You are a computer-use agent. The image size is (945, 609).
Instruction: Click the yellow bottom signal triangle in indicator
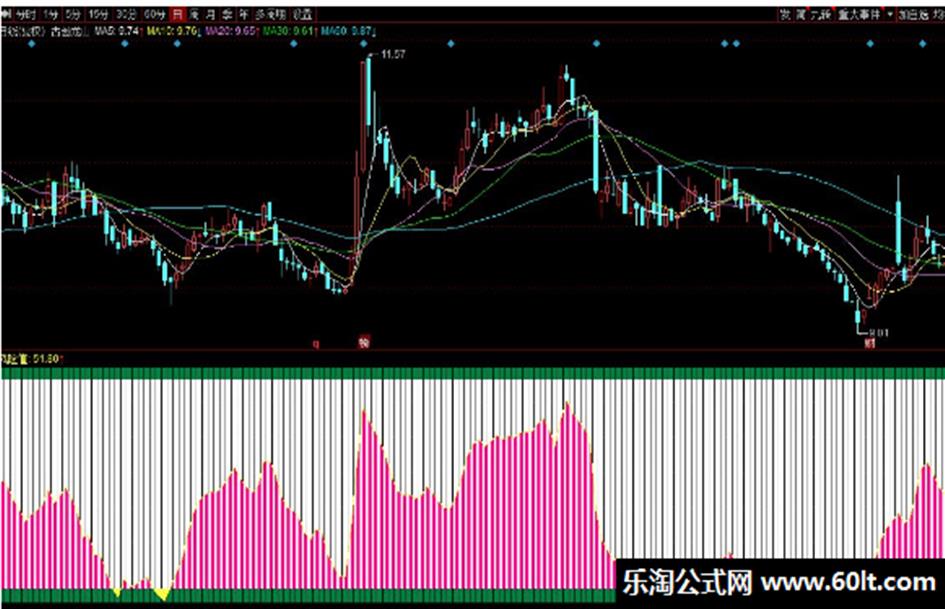162,594
